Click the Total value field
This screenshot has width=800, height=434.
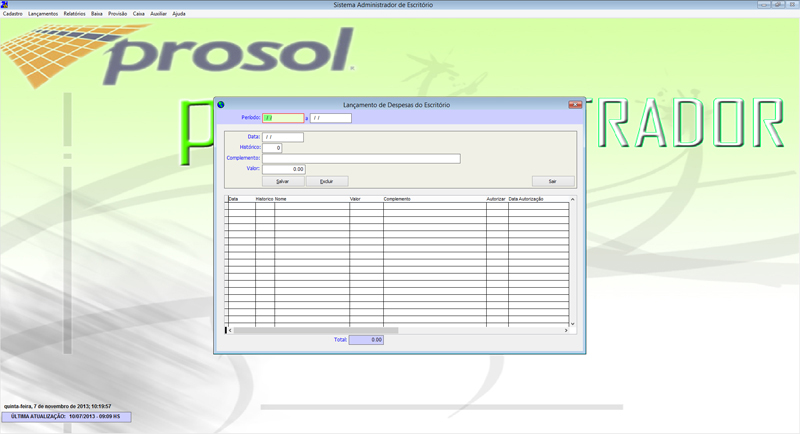click(366, 340)
